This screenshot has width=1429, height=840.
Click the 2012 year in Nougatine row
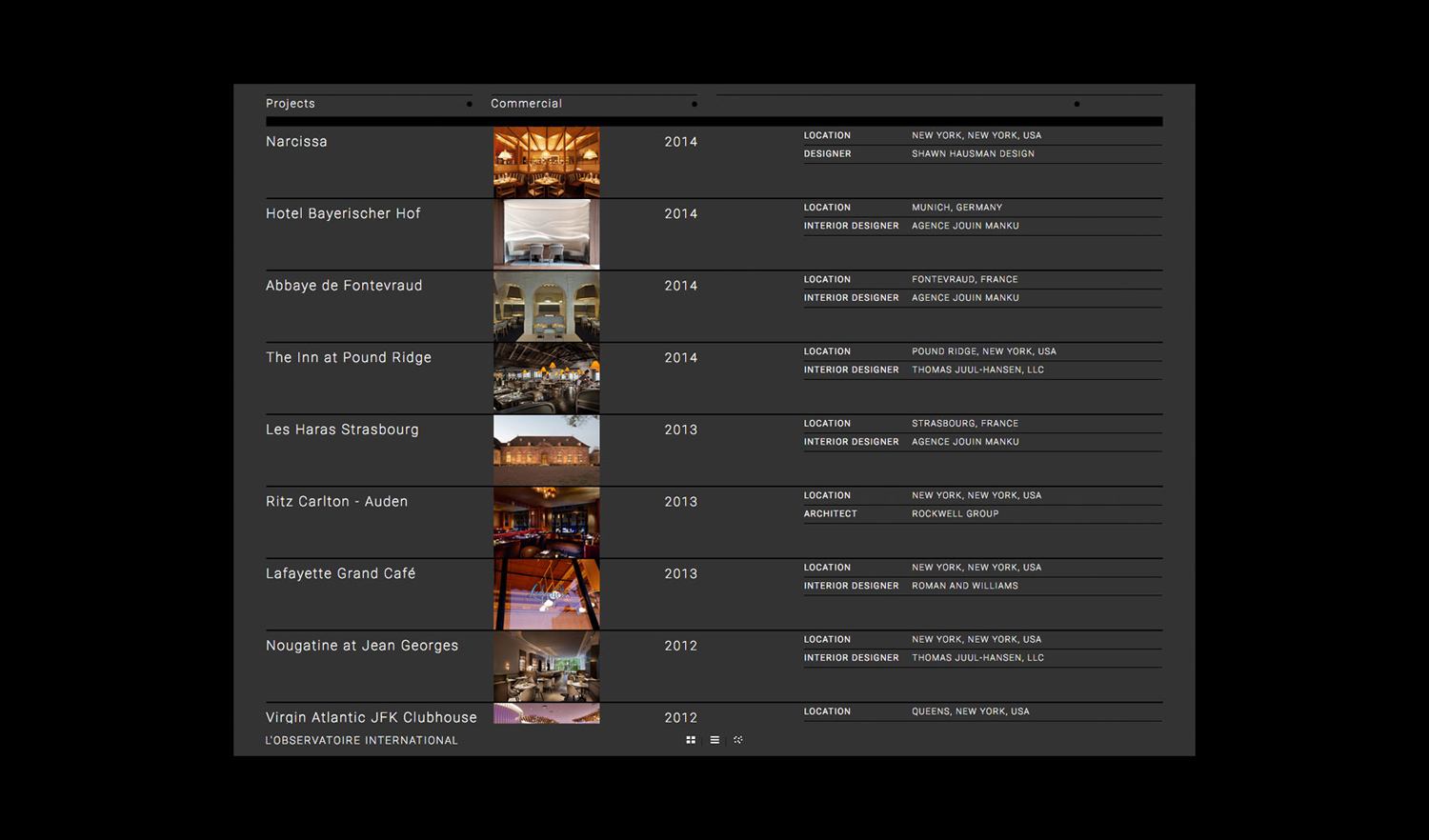point(681,646)
